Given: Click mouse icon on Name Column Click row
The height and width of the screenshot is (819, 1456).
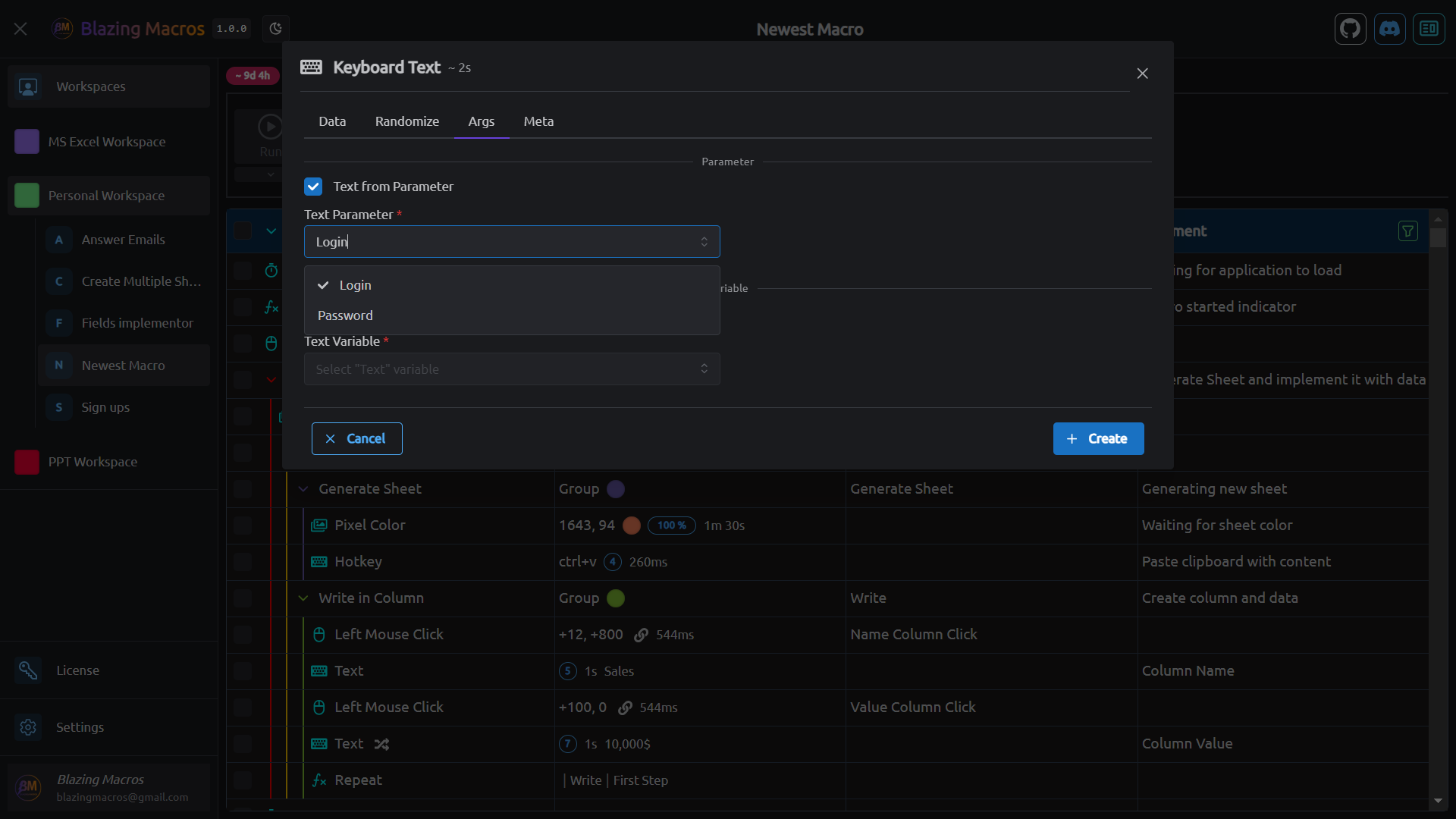Looking at the screenshot, I should [x=319, y=635].
